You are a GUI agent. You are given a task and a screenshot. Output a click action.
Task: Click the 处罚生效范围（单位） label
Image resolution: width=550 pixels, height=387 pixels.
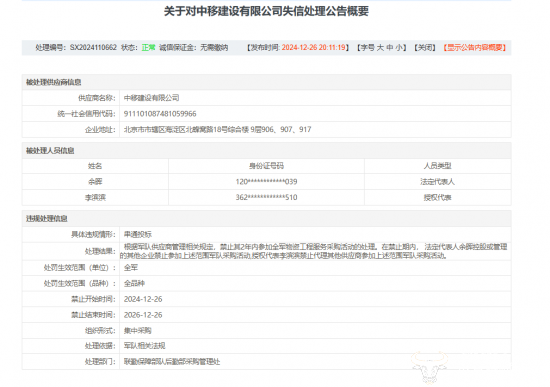pos(80,268)
